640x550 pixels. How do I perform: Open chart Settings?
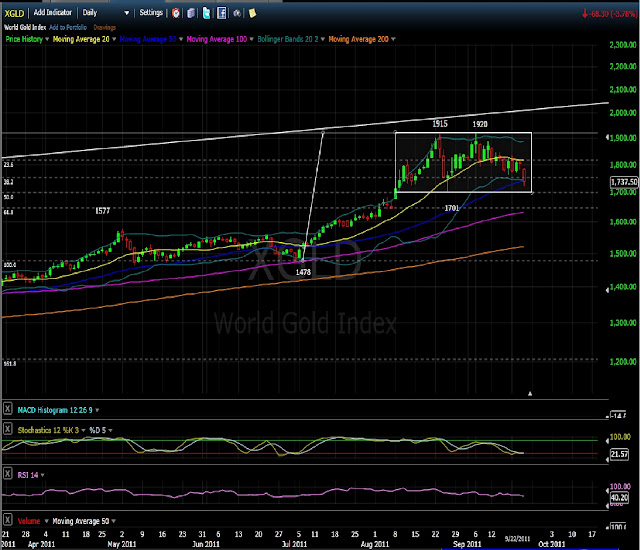click(151, 13)
